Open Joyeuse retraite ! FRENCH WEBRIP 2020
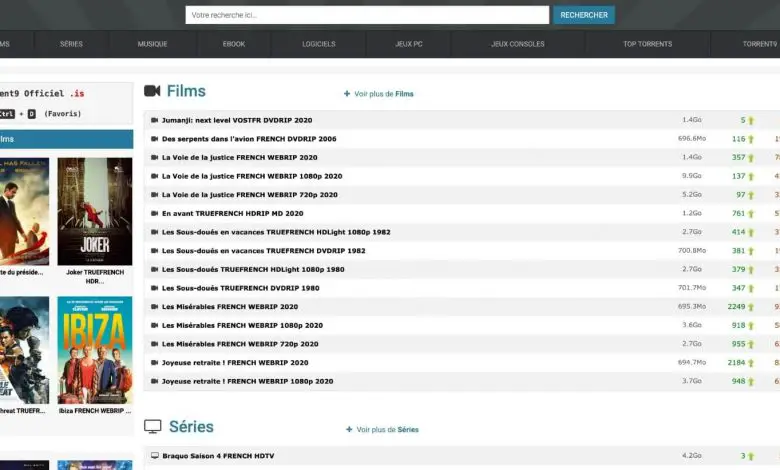This screenshot has width=780, height=470. (x=235, y=363)
